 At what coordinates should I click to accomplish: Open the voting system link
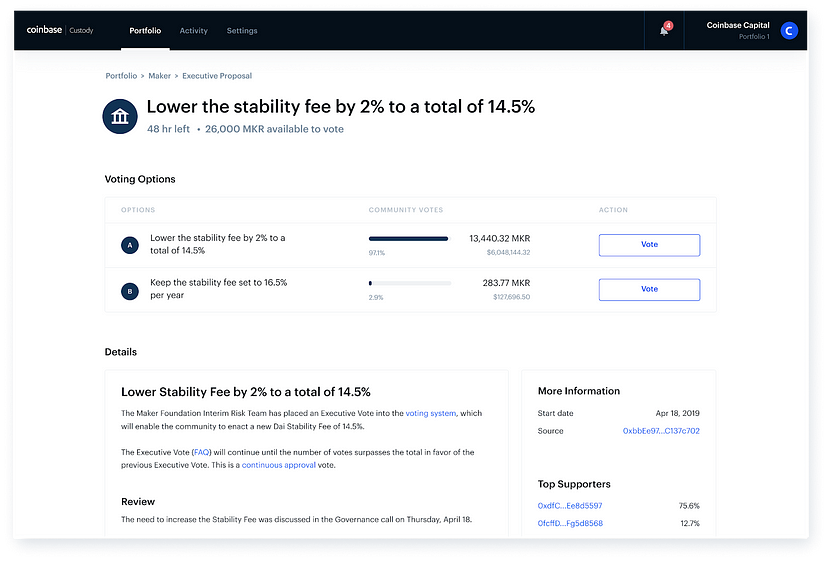tap(431, 413)
